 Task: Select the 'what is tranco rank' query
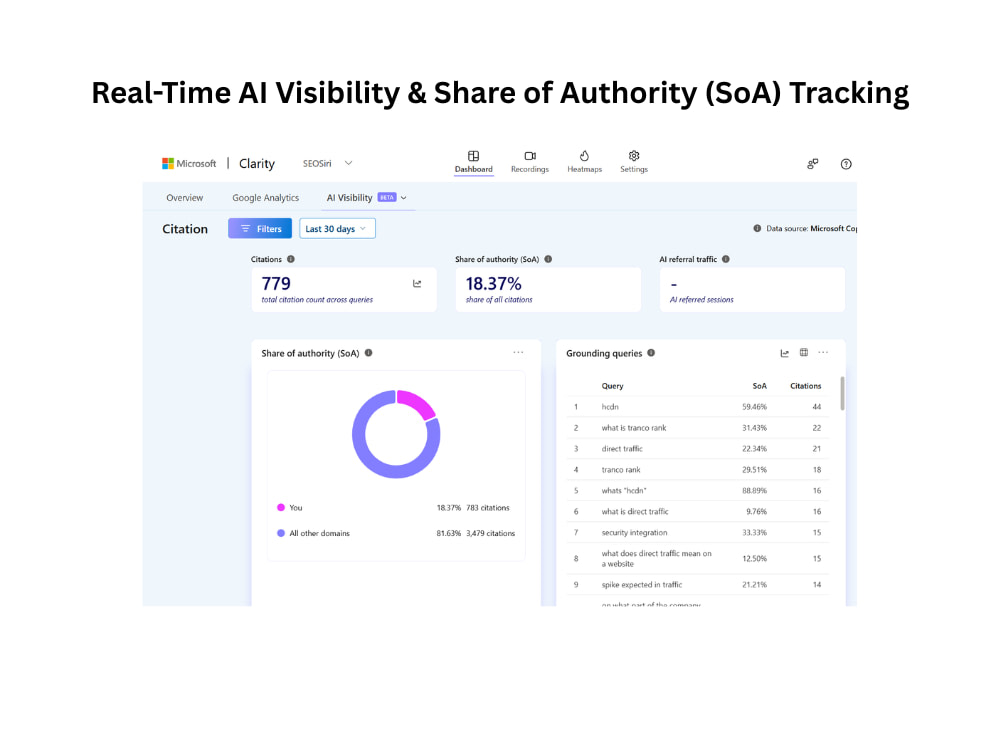click(697, 428)
